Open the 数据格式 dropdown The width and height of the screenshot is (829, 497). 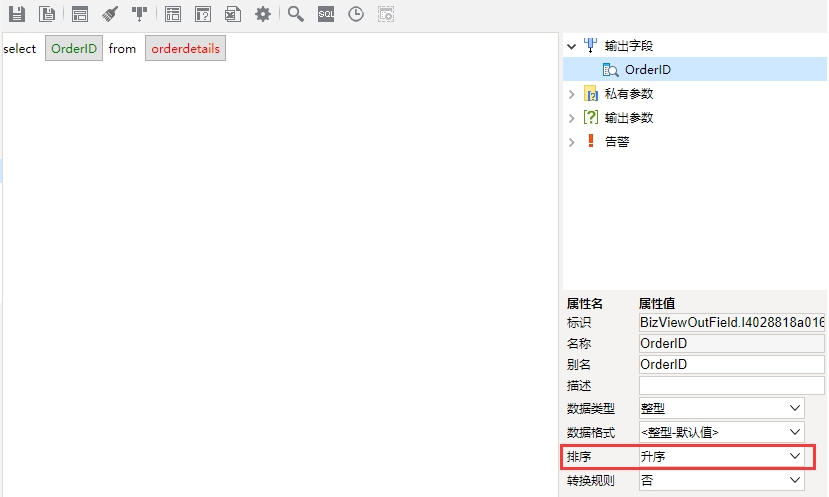pyautogui.click(x=722, y=432)
